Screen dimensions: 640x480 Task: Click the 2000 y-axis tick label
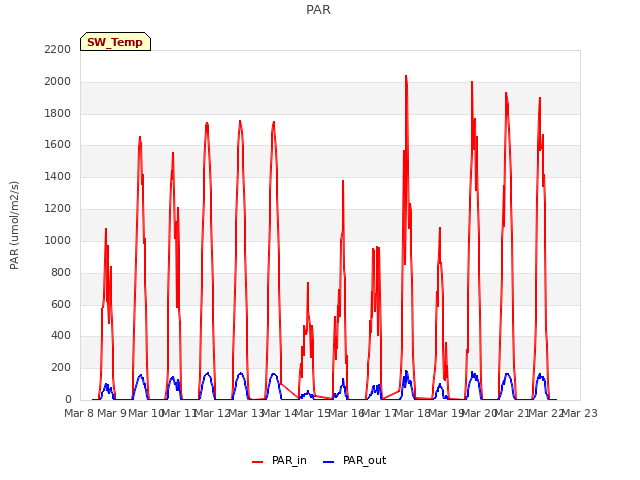coord(58,81)
